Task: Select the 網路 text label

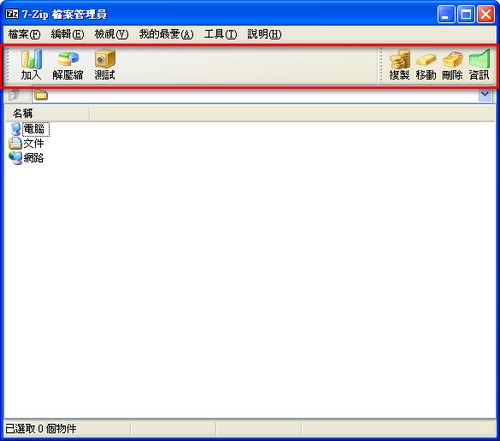Action: click(34, 158)
